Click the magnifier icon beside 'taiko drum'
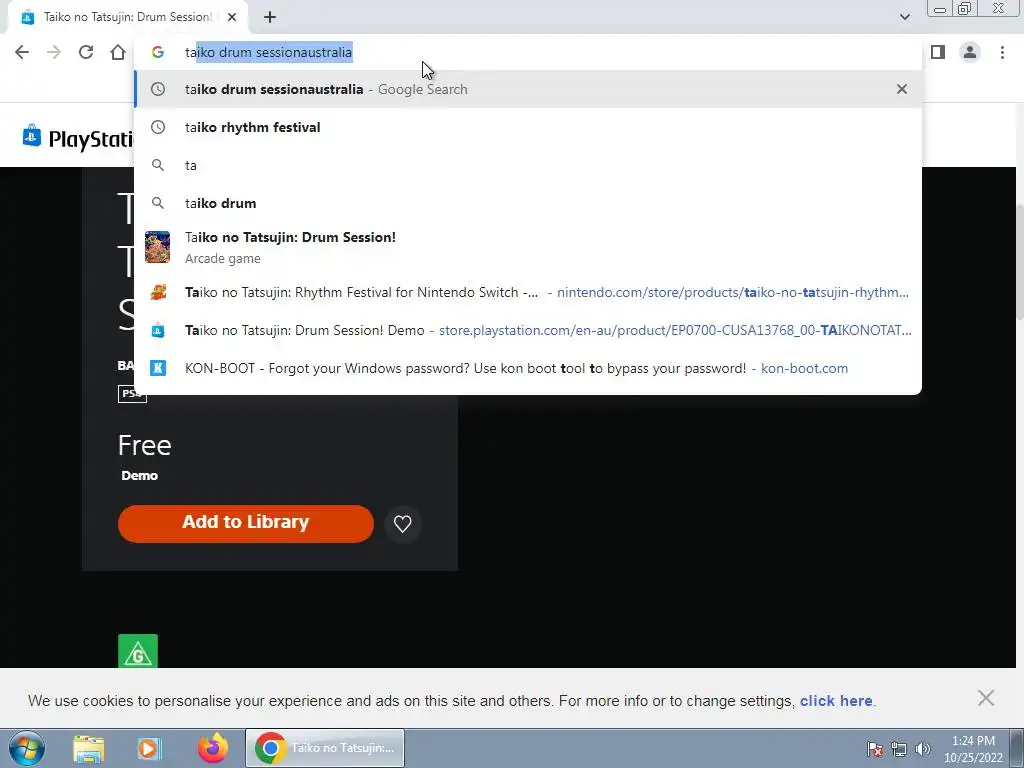The image size is (1024, 768). [x=158, y=203]
